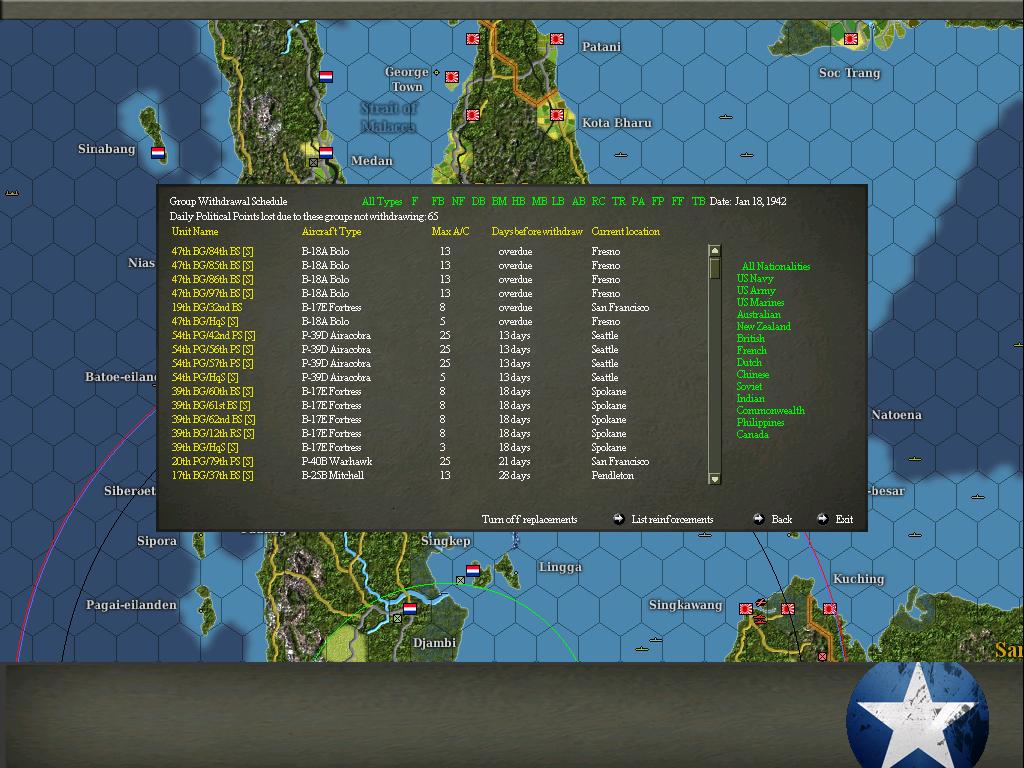Show All Nationalities in the list
Image resolution: width=1024 pixels, height=768 pixels.
[776, 266]
